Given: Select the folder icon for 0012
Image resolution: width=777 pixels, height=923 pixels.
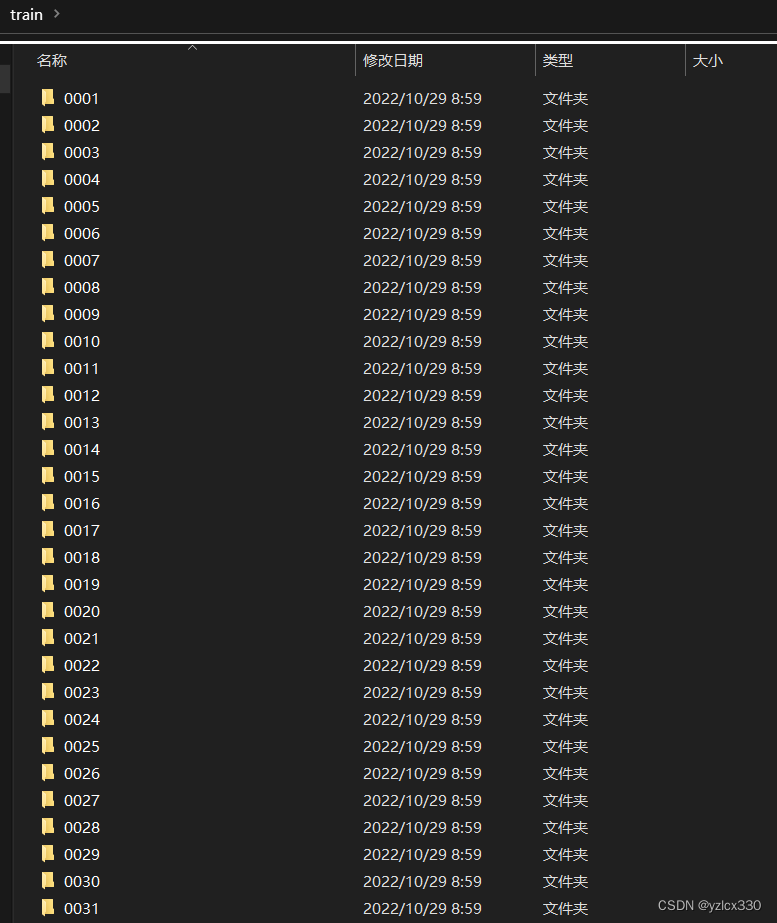Looking at the screenshot, I should coord(48,395).
